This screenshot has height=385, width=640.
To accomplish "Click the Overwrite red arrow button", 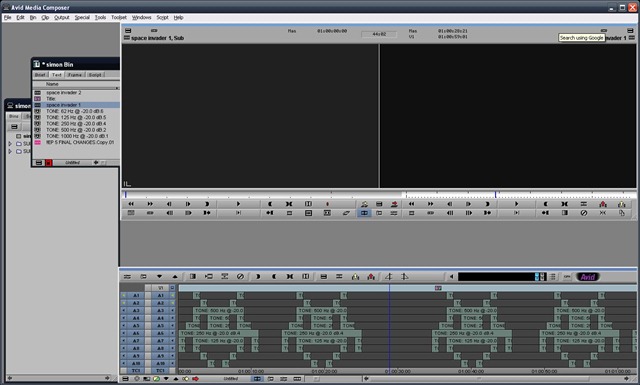I will point(371,276).
